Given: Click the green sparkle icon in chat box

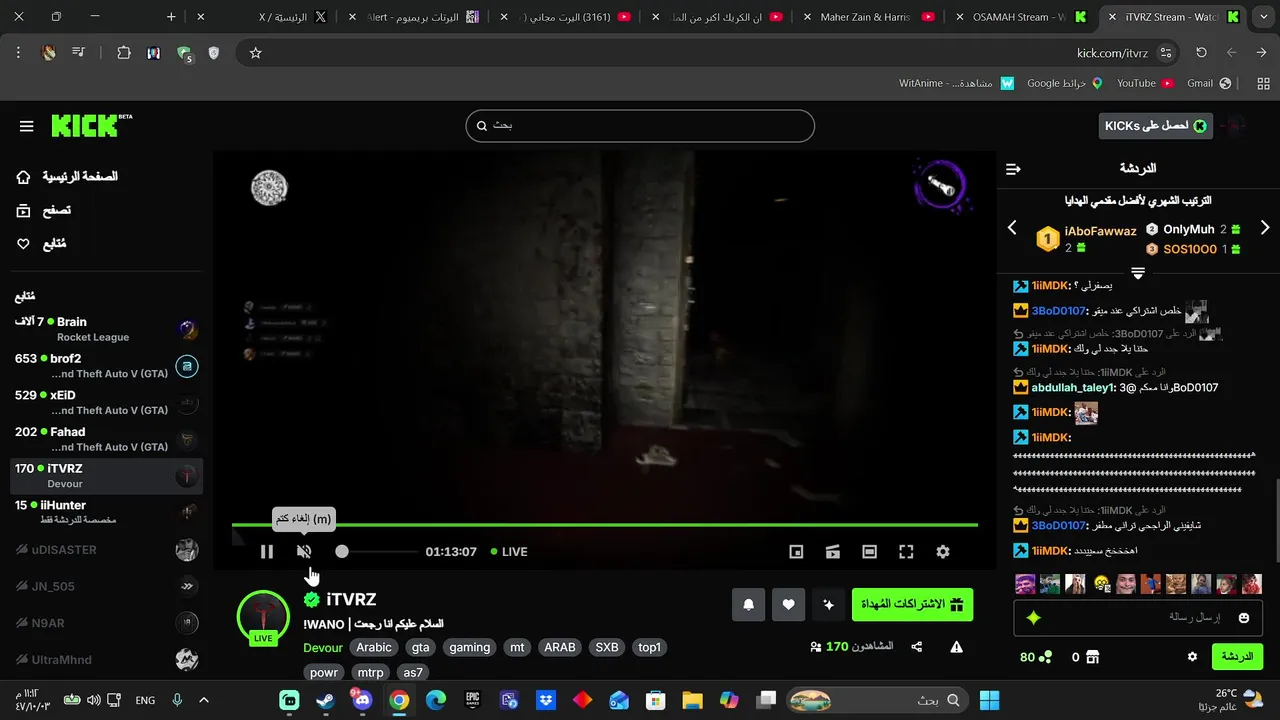Looking at the screenshot, I should [x=1034, y=618].
